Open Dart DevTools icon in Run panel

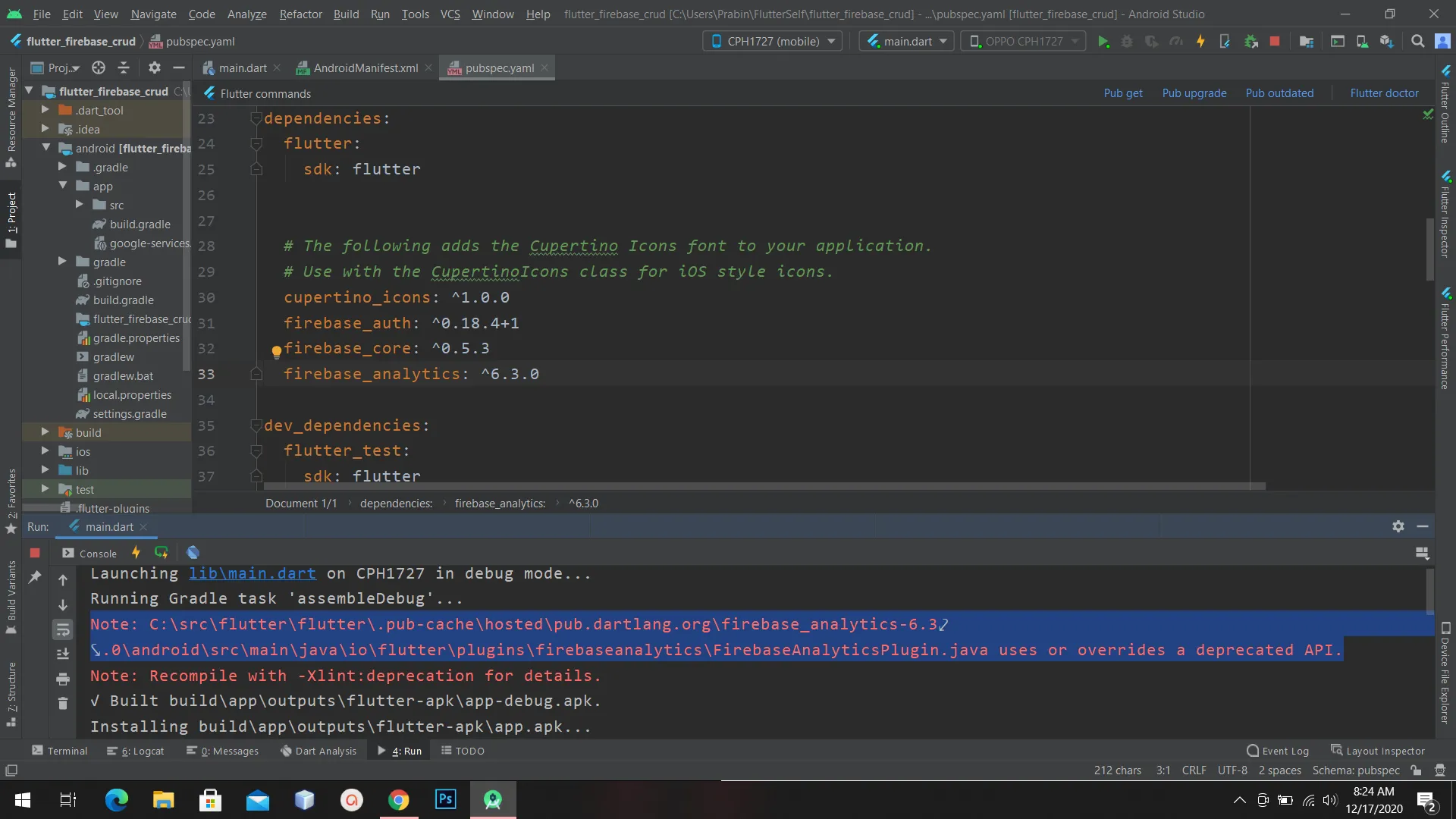[193, 553]
